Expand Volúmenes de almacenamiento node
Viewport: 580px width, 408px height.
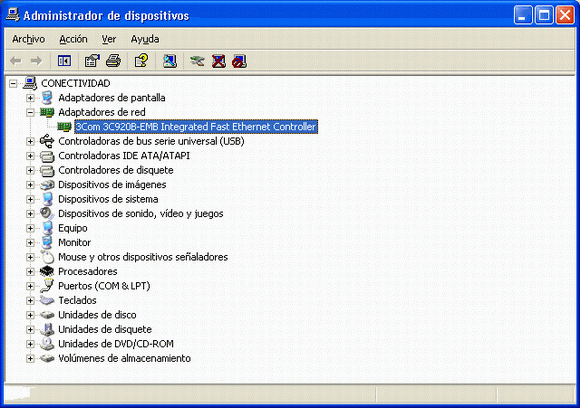30,358
